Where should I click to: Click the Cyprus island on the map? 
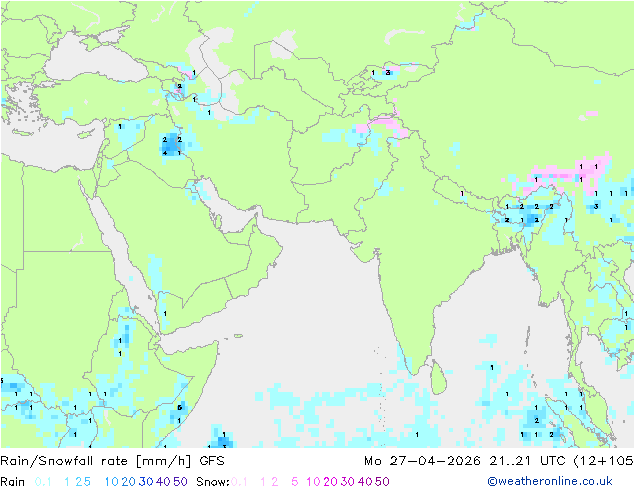(x=86, y=134)
